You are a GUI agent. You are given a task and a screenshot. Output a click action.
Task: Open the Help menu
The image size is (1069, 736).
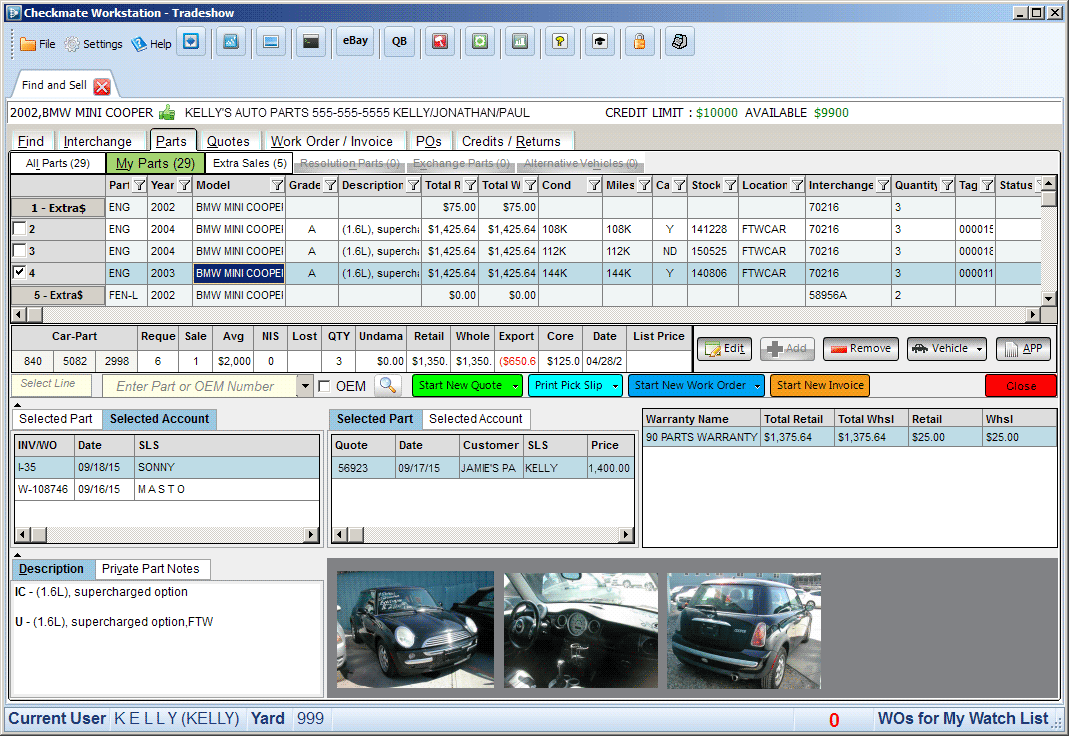click(x=151, y=44)
